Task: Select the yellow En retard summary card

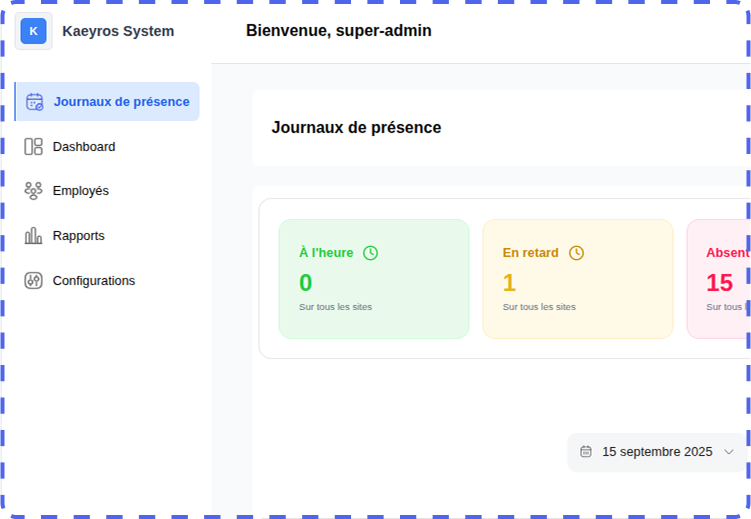Action: (x=577, y=279)
